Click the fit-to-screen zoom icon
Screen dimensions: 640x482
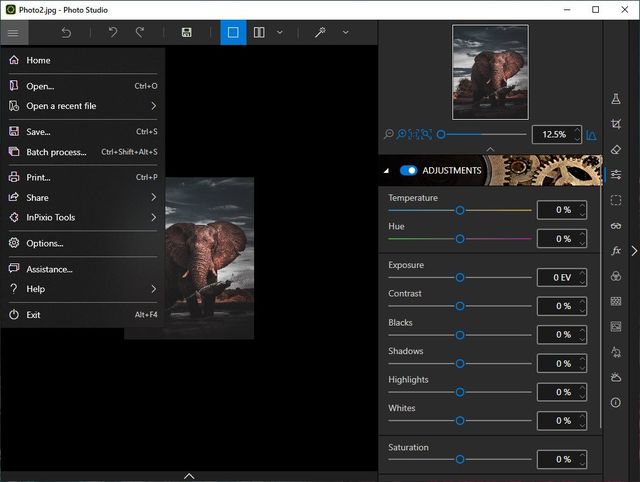pyautogui.click(x=427, y=134)
